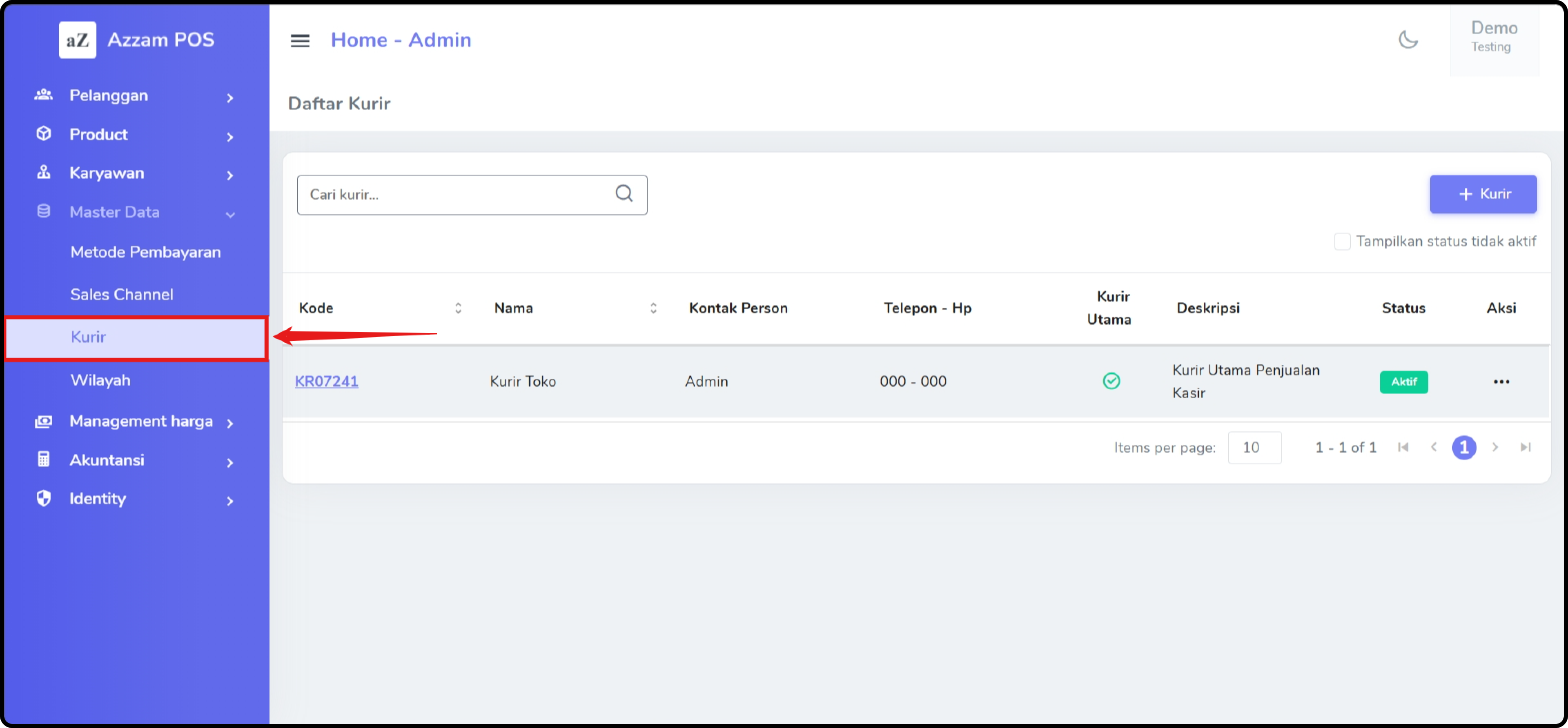Click the hamburger menu icon
This screenshot has height=728, width=1568.
[x=299, y=40]
